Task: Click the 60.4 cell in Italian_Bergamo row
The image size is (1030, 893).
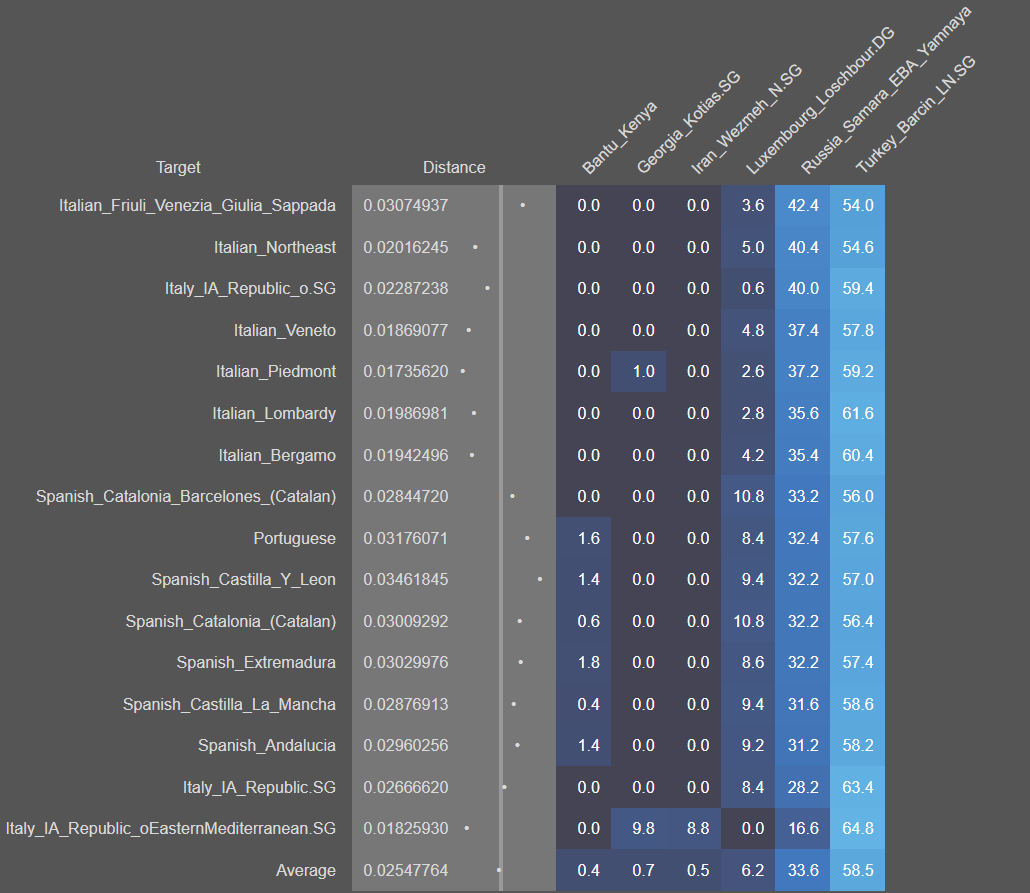Action: (858, 455)
